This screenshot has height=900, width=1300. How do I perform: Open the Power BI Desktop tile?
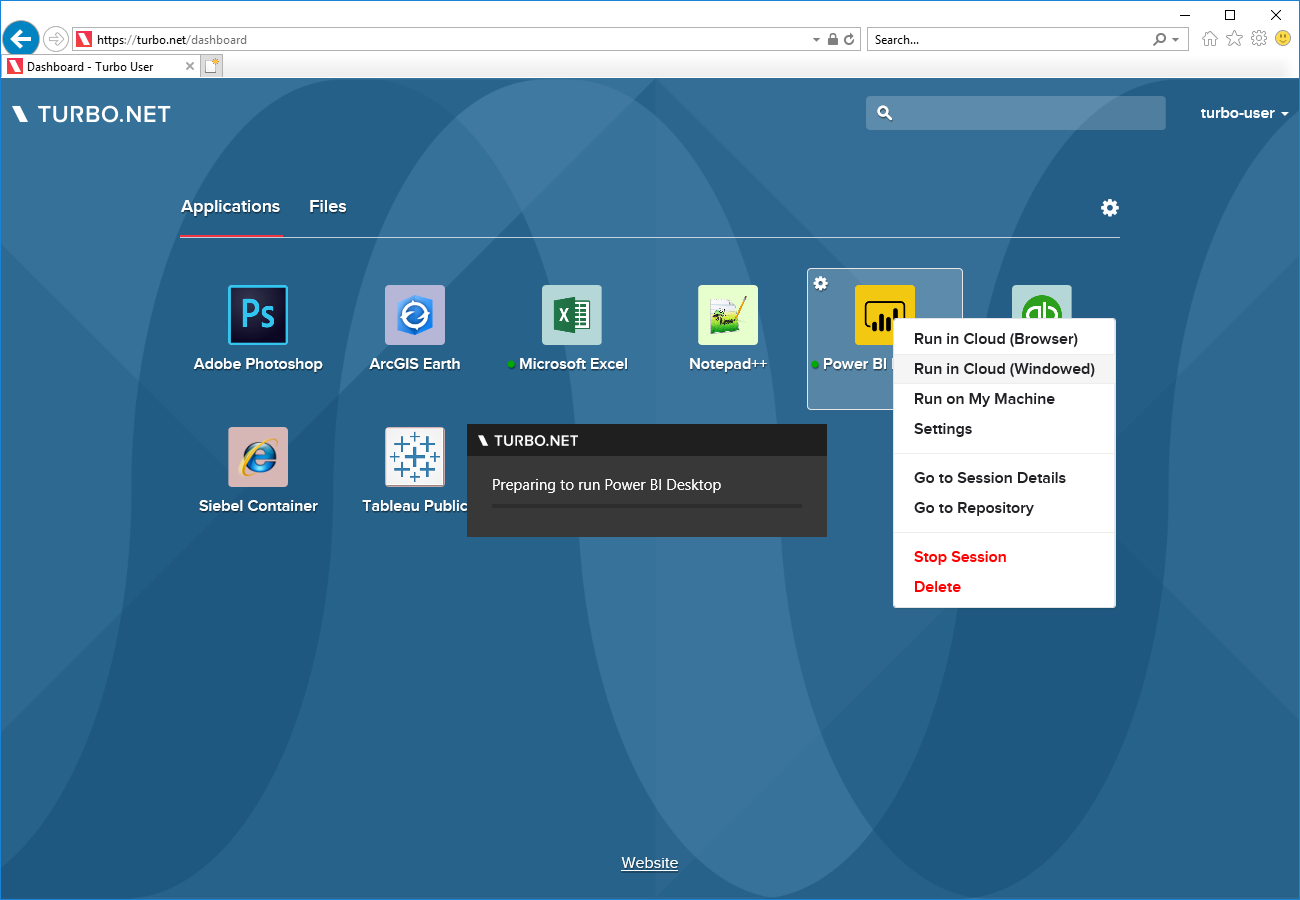[x=884, y=314]
